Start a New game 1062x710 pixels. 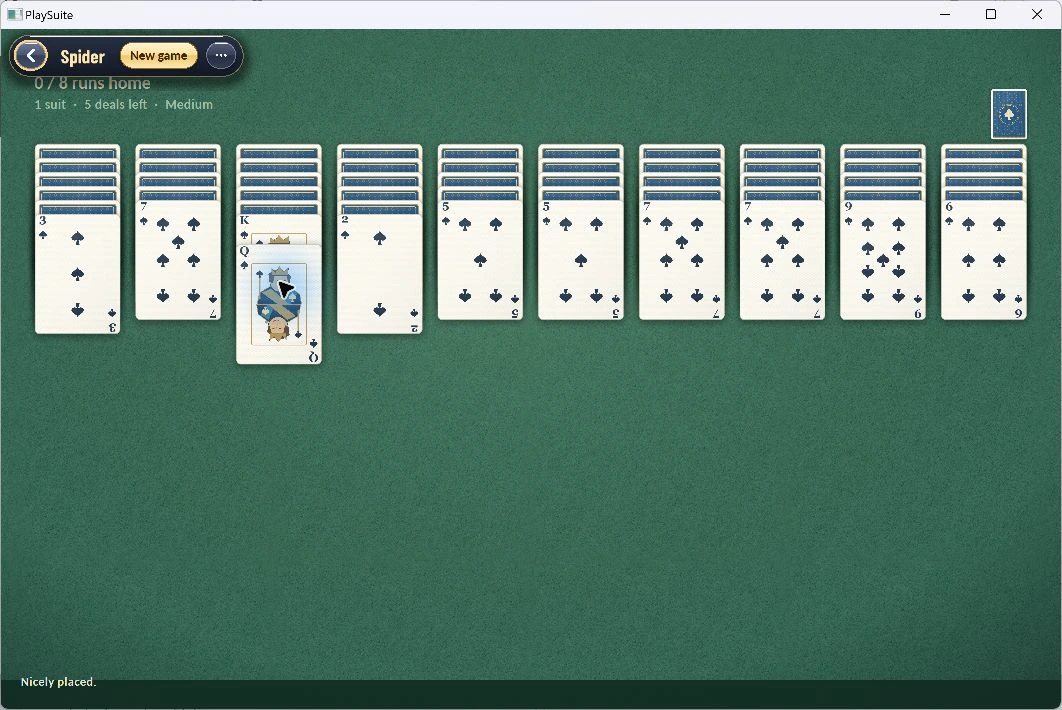point(158,56)
